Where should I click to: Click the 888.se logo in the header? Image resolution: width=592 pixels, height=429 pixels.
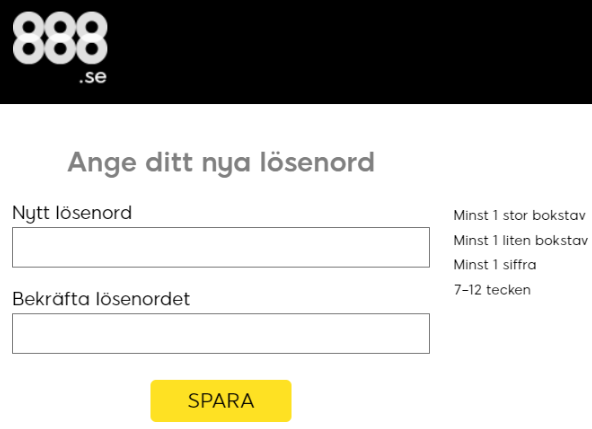[60, 47]
